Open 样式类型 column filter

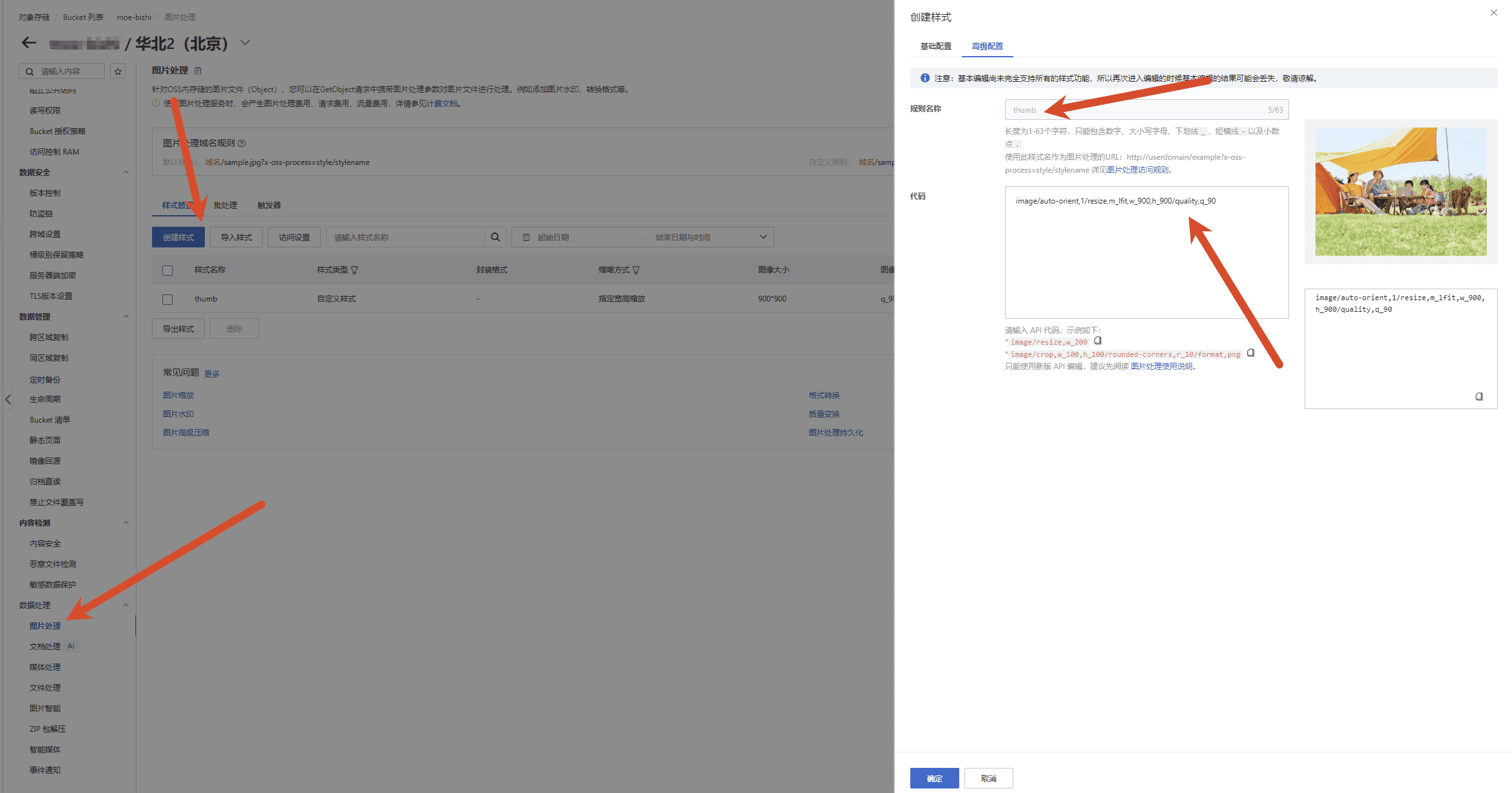[355, 271]
